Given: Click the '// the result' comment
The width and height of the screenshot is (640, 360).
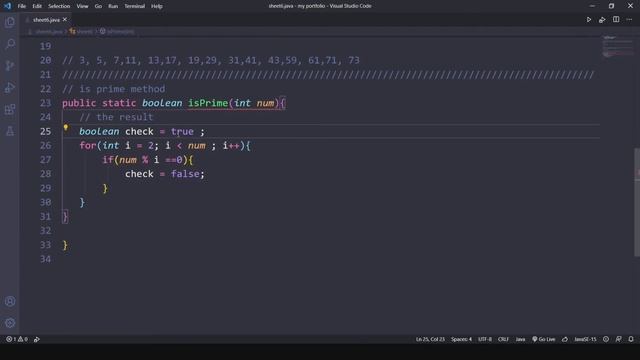Looking at the screenshot, I should [x=116, y=117].
